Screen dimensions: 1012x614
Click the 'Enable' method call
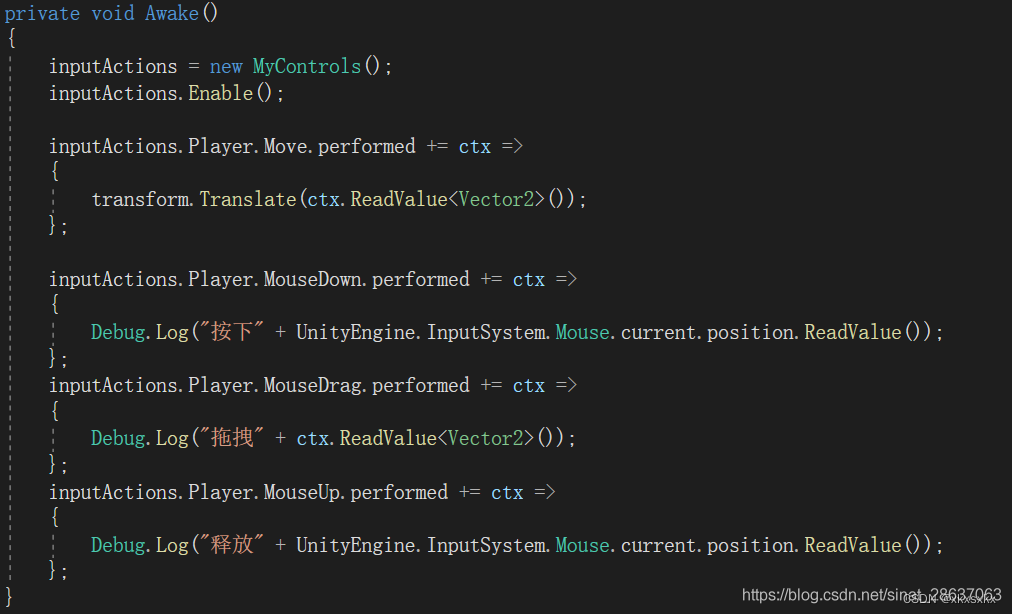pyautogui.click(x=221, y=94)
